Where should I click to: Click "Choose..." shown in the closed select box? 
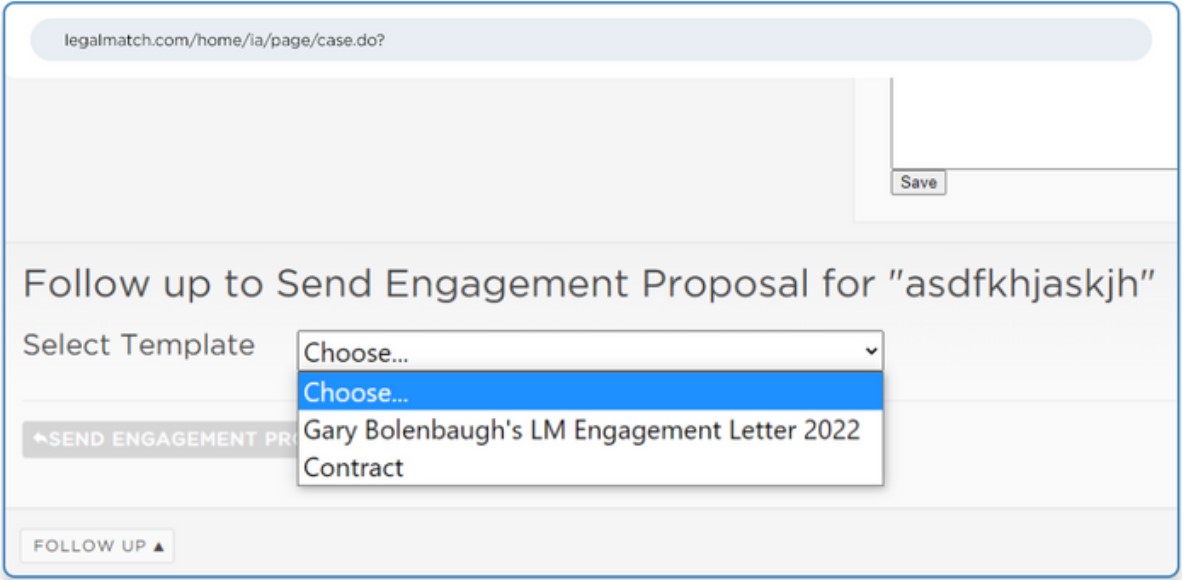point(356,352)
